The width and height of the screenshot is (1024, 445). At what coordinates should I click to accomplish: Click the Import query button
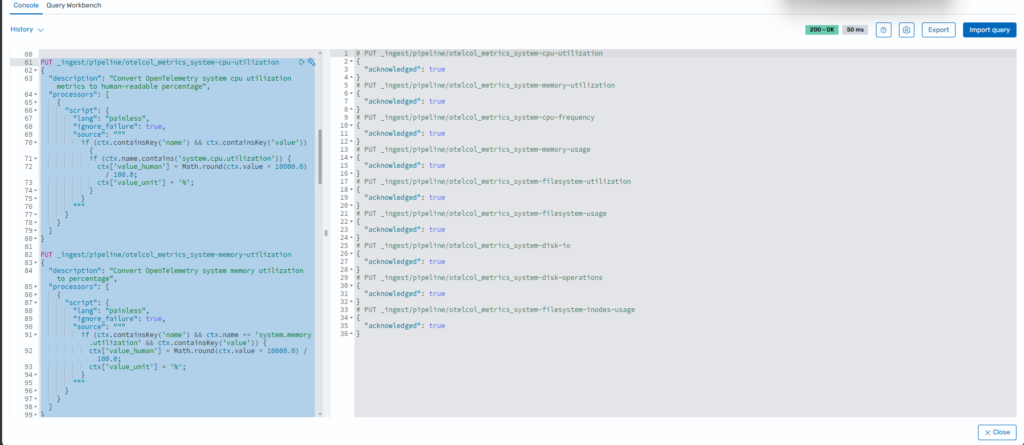(989, 30)
